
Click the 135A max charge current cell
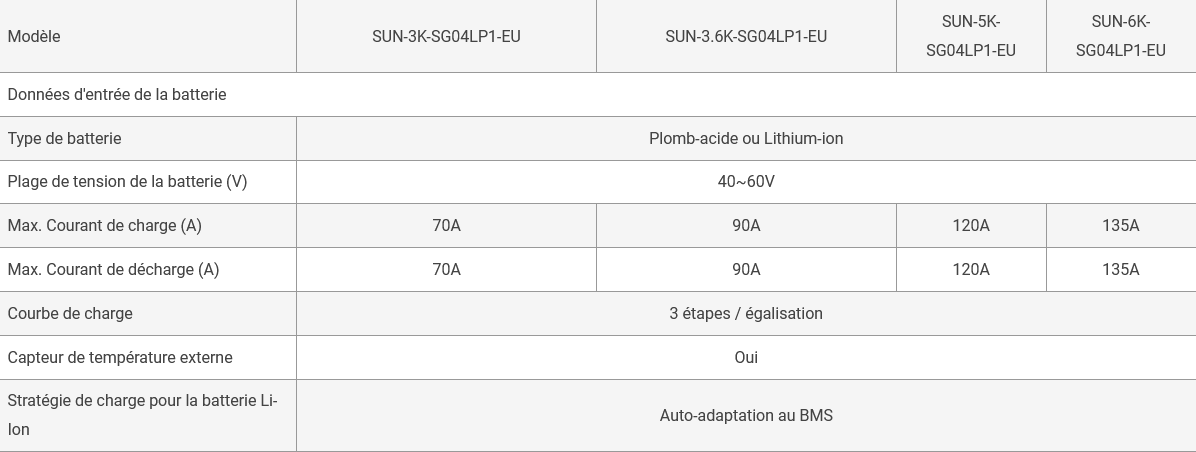(1120, 226)
